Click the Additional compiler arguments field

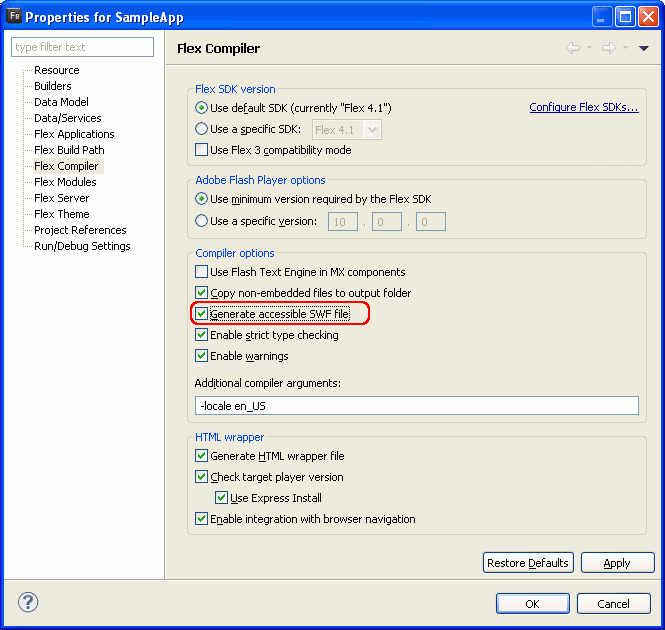(x=416, y=406)
